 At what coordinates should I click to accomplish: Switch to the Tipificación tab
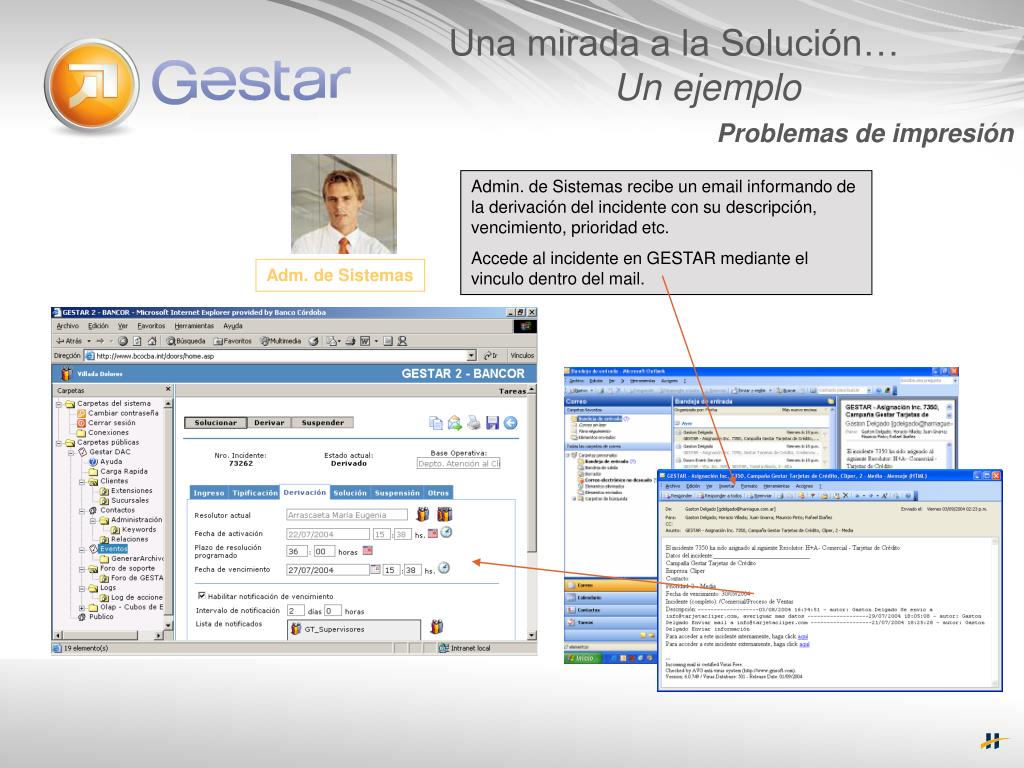tap(254, 493)
